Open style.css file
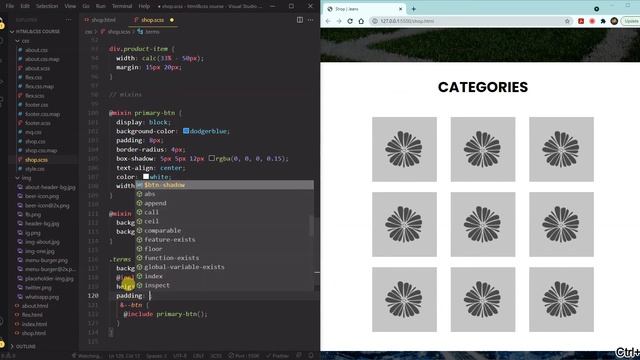 click(x=35, y=169)
